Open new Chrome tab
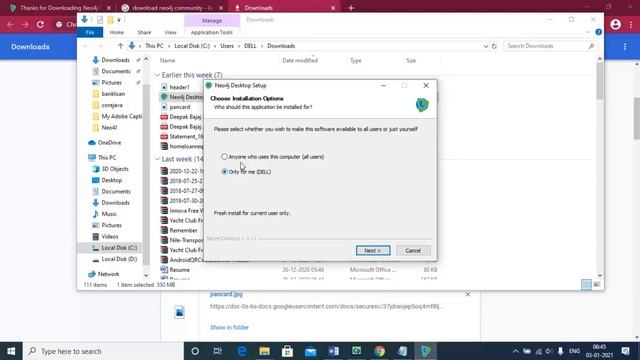This screenshot has height=360, width=640. tap(351, 8)
